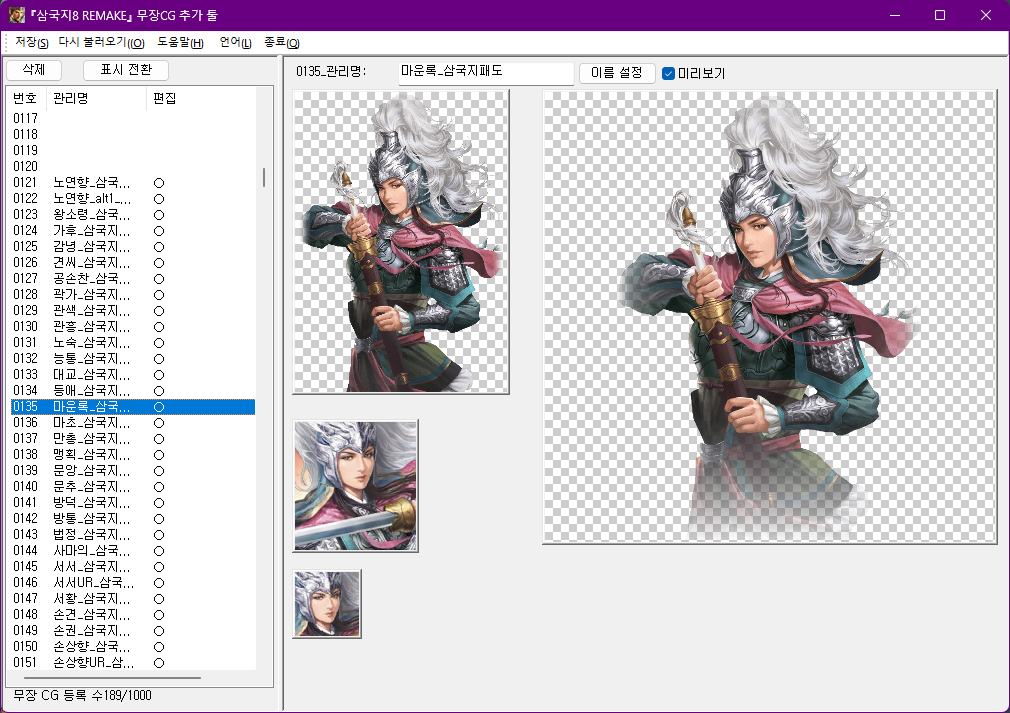Click the large portrait thumbnail of the warrior
The height and width of the screenshot is (713, 1010).
[x=401, y=242]
